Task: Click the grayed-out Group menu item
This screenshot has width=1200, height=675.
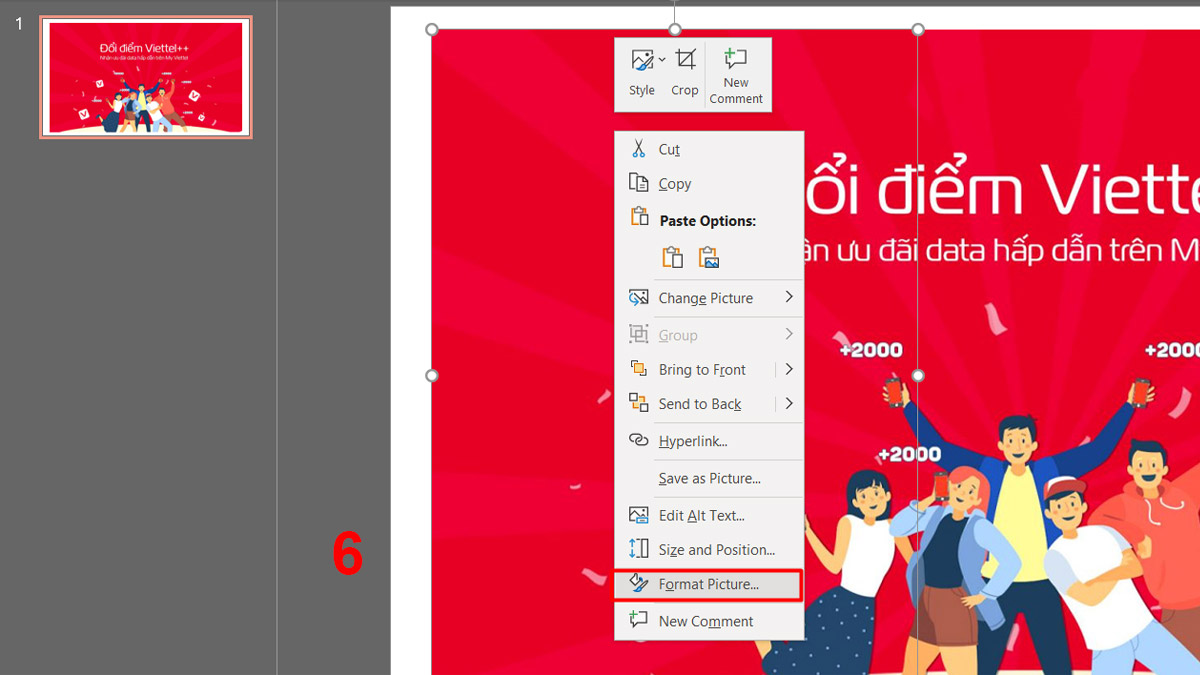Action: (677, 333)
